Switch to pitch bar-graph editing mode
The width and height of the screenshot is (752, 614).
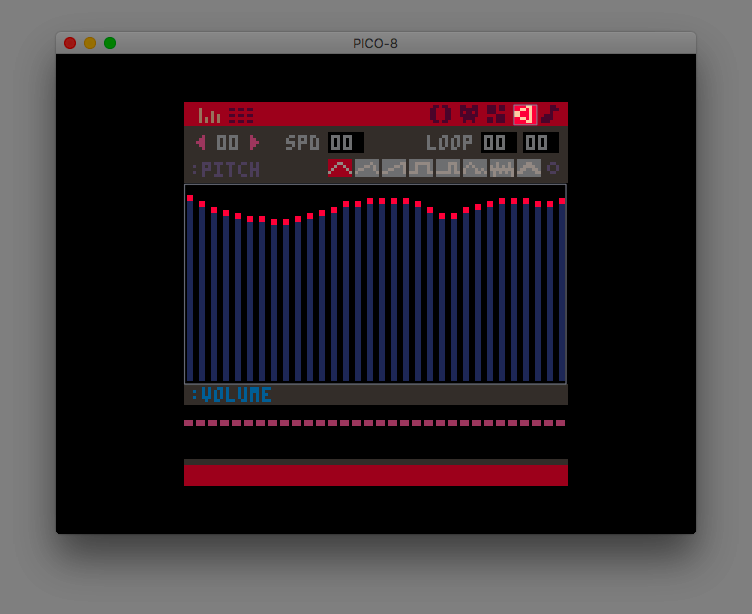coord(210,115)
